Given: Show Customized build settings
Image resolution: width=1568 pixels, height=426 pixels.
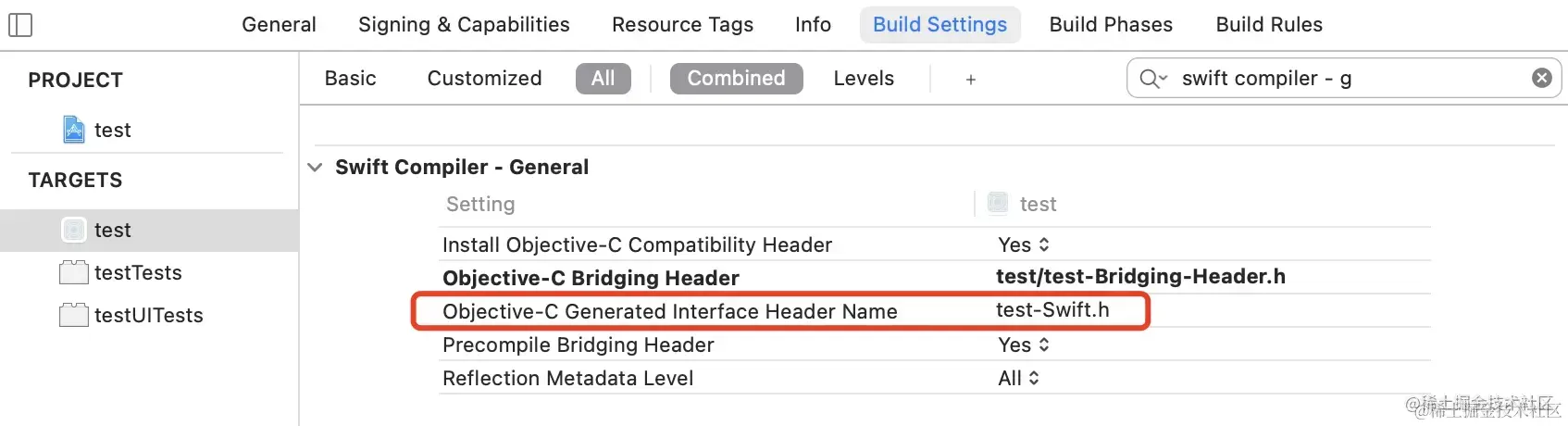Looking at the screenshot, I should pyautogui.click(x=485, y=79).
